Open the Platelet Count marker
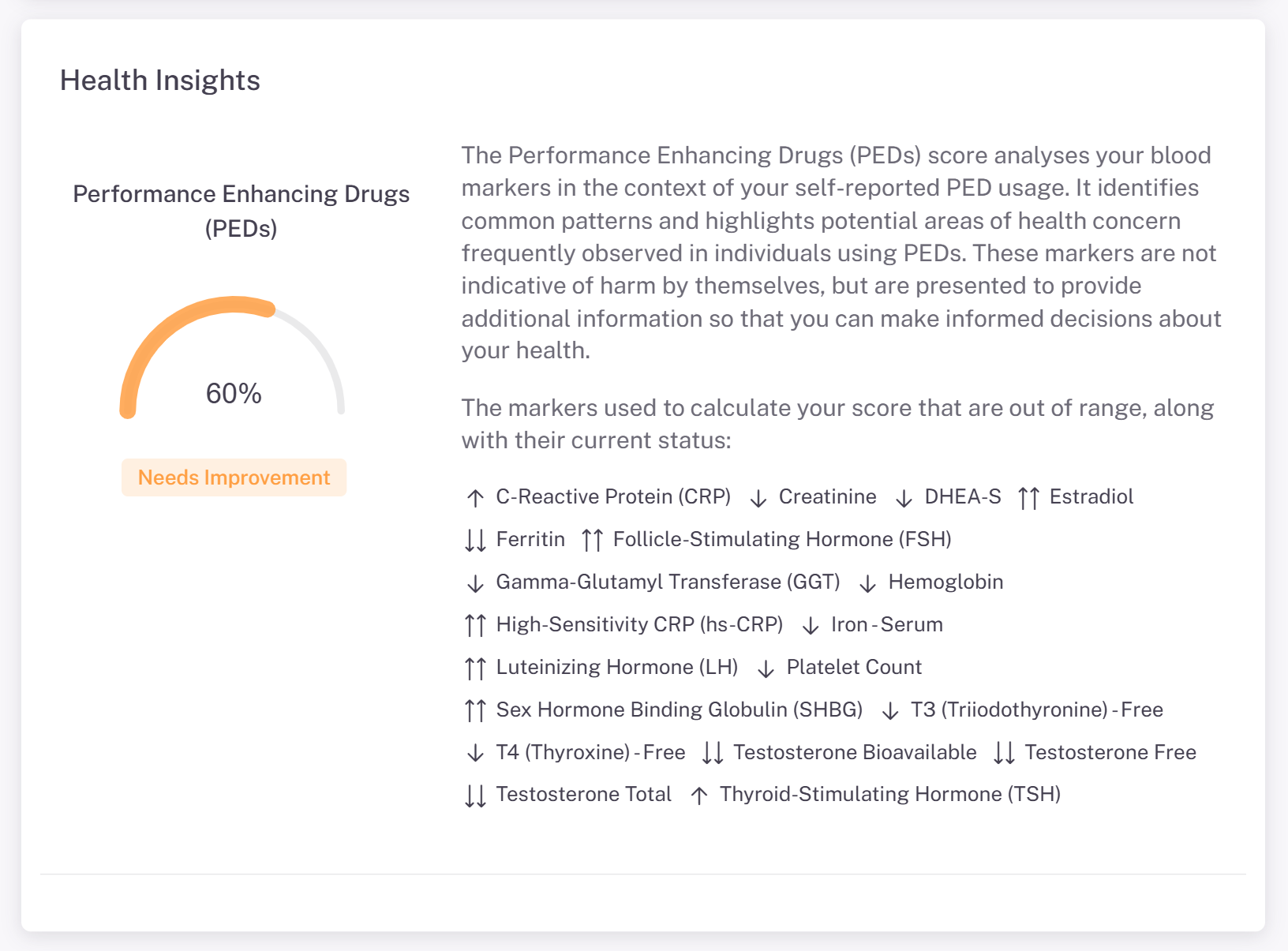The height and width of the screenshot is (951, 1288). (854, 667)
